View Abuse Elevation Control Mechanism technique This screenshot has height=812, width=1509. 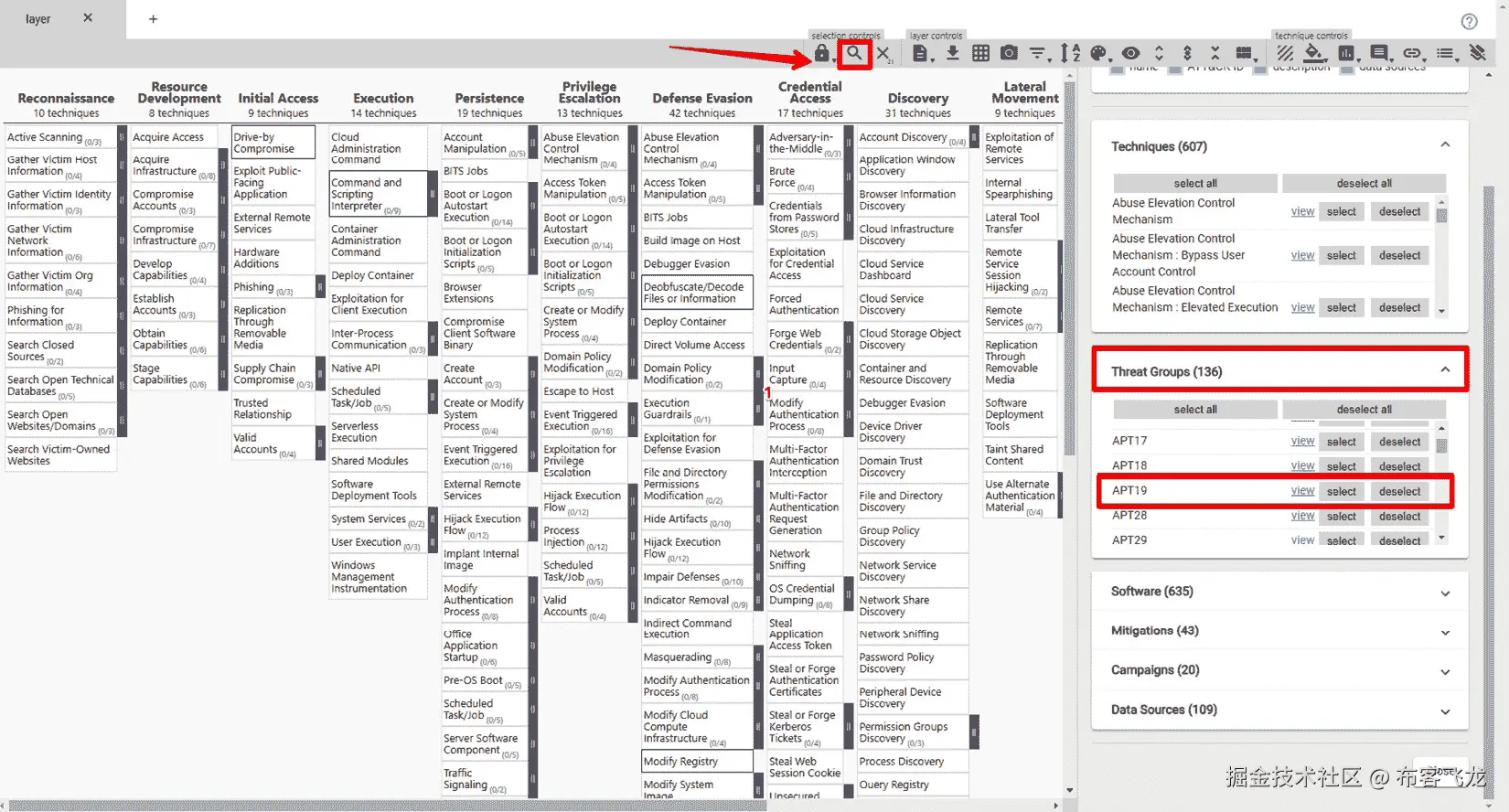pos(1302,211)
